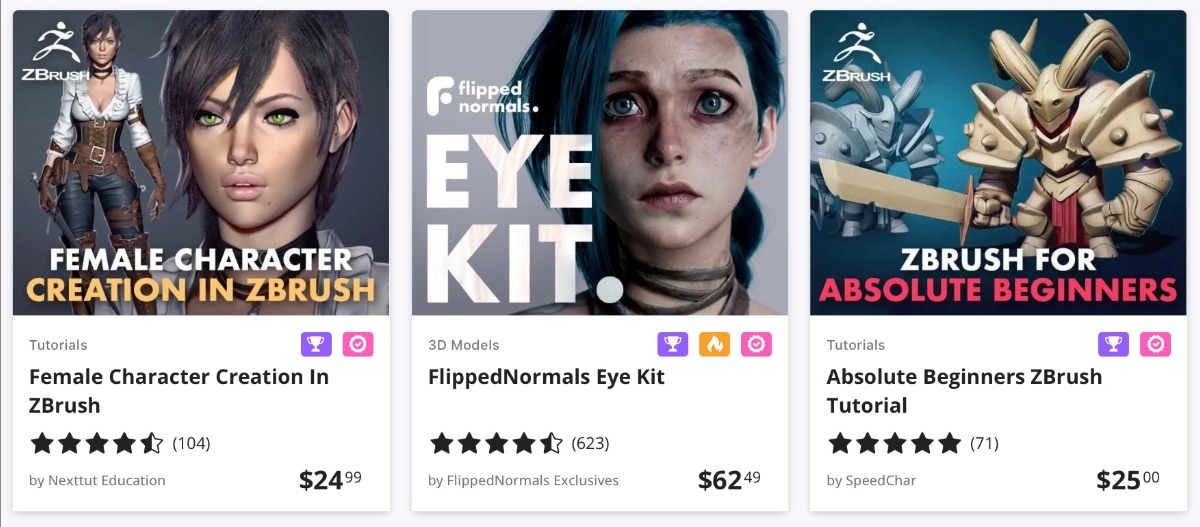
Task: Open Female Character Creation In ZBrush title
Action: pyautogui.click(x=179, y=391)
